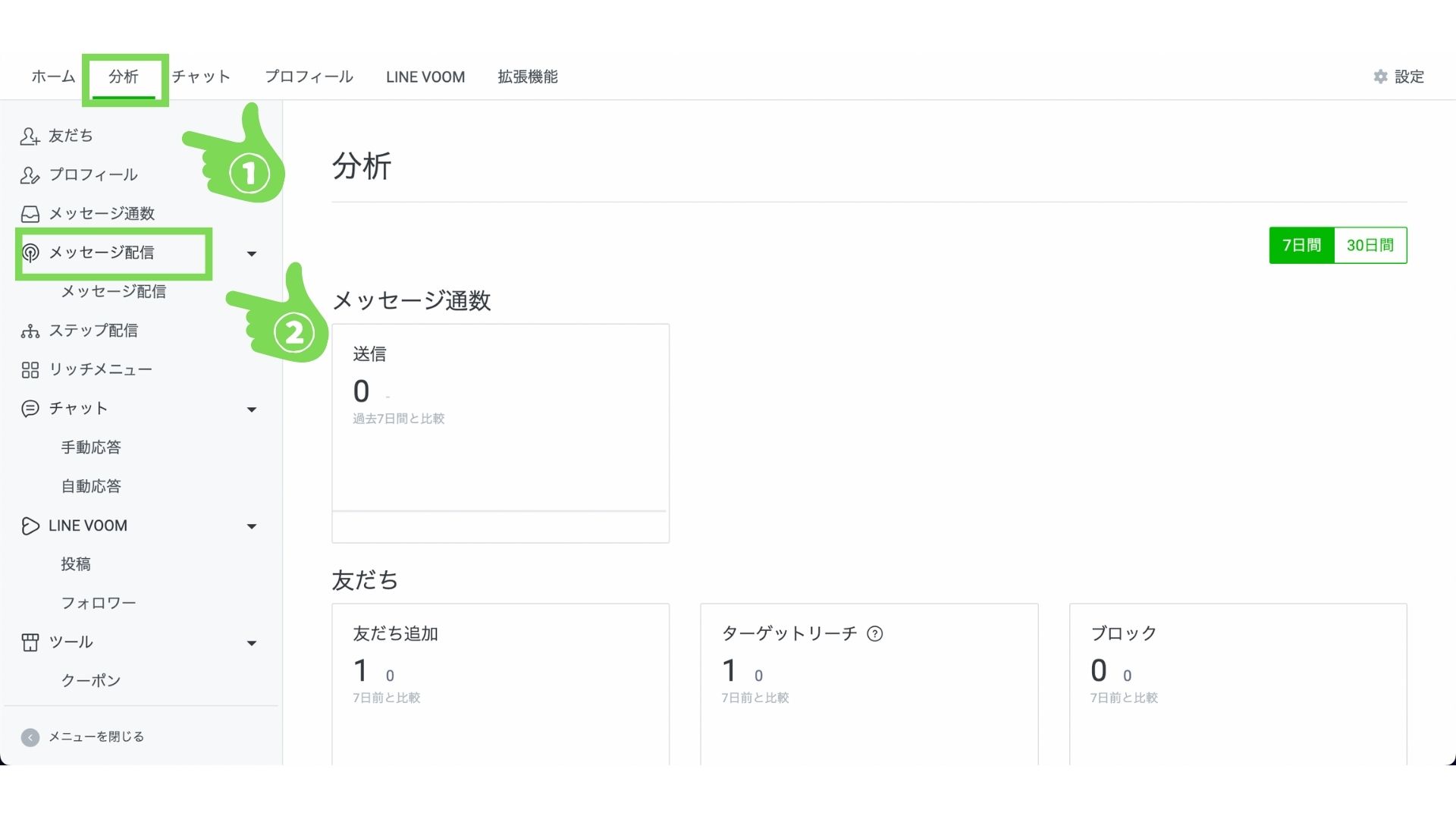Screen dimensions: 1456x819
Task: Open settings via the gear icon
Action: click(1380, 77)
